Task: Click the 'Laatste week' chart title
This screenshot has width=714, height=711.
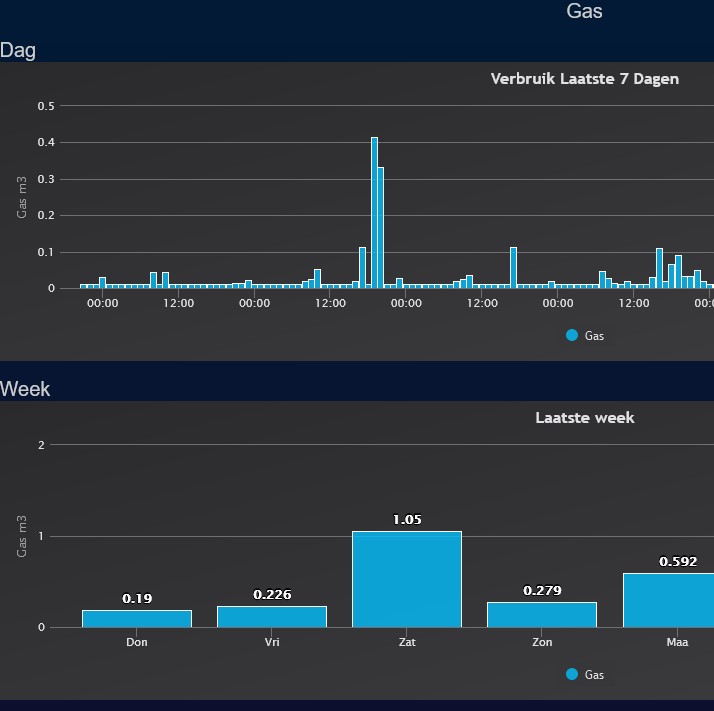Action: point(585,418)
